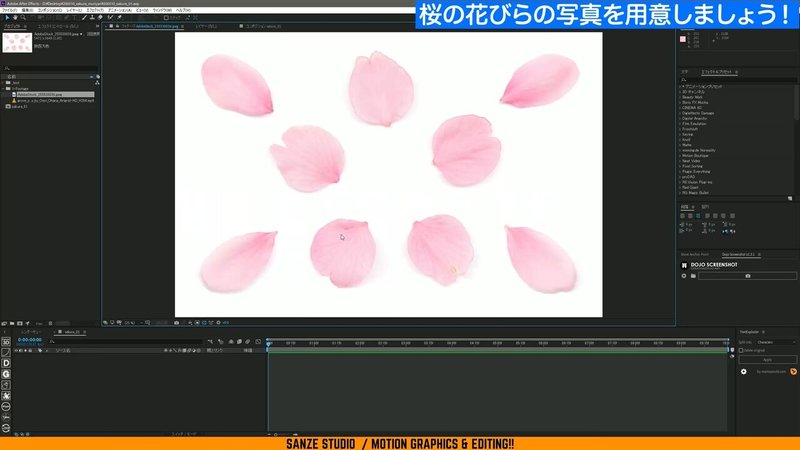
Task: Click the TextExploder plus icon
Action: click(744, 371)
